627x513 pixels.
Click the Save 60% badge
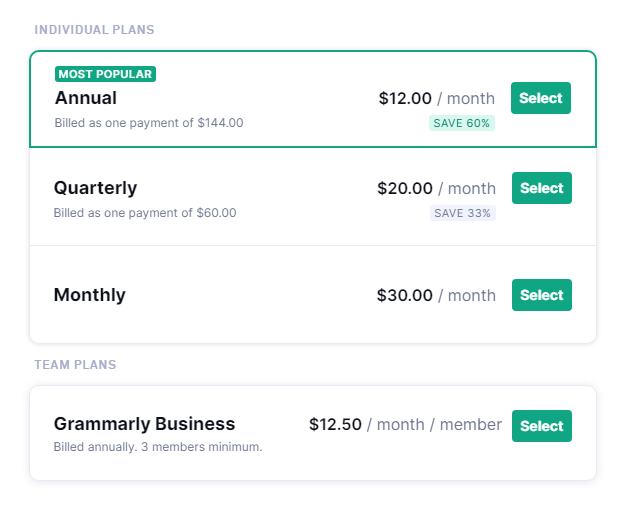tap(462, 123)
